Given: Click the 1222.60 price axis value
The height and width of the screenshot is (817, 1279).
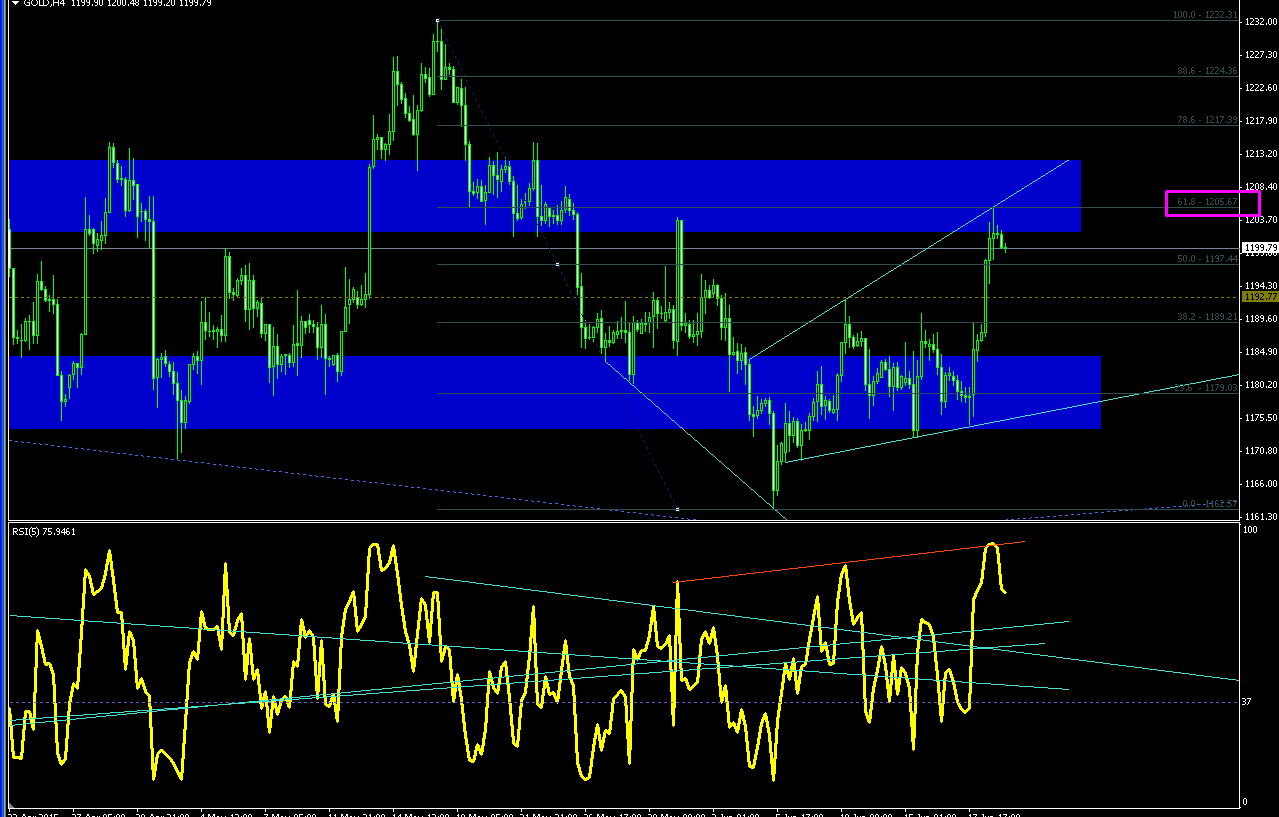Looking at the screenshot, I should tap(1260, 88).
